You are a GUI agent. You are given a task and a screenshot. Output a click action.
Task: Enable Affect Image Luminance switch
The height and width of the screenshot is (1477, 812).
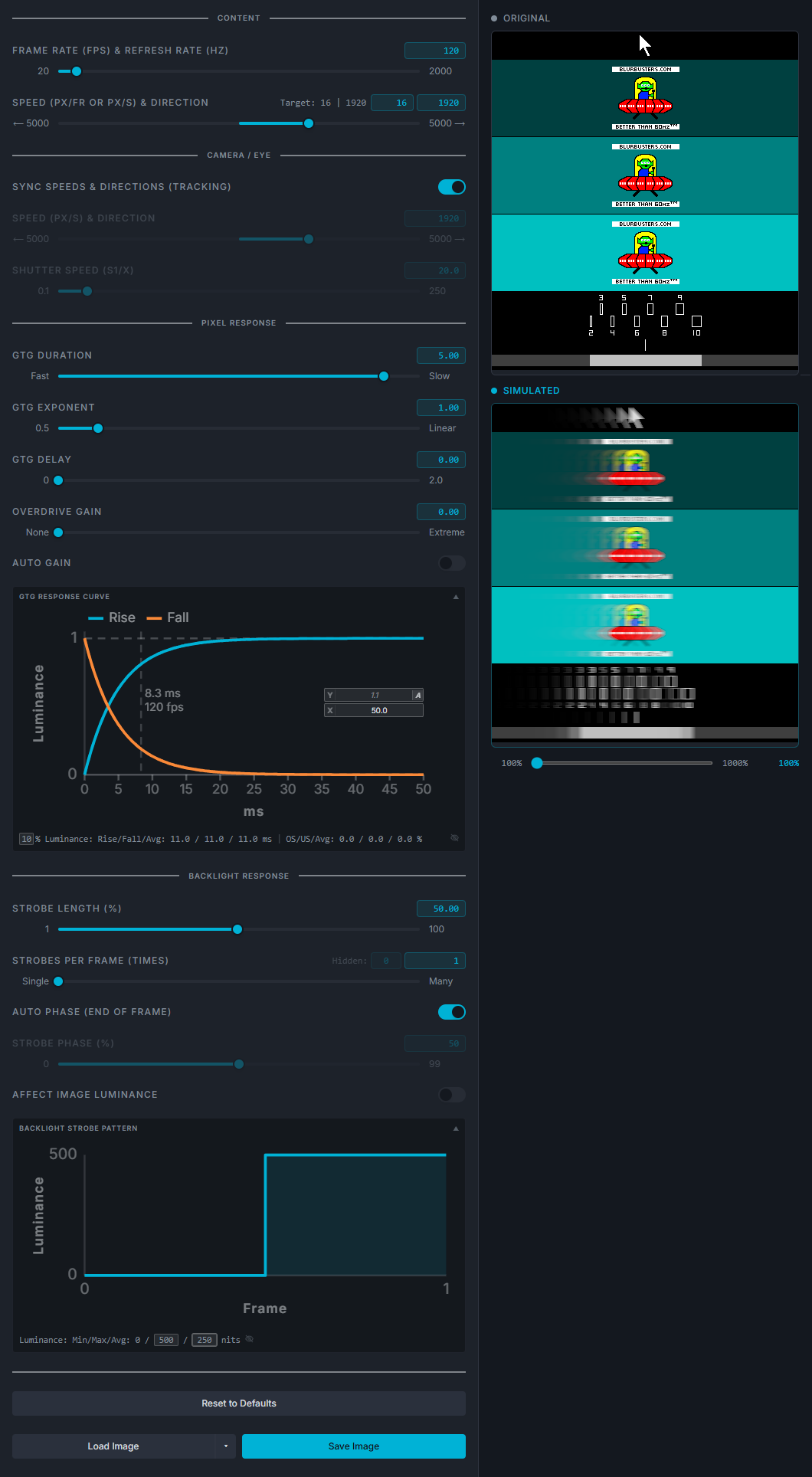tap(452, 1095)
